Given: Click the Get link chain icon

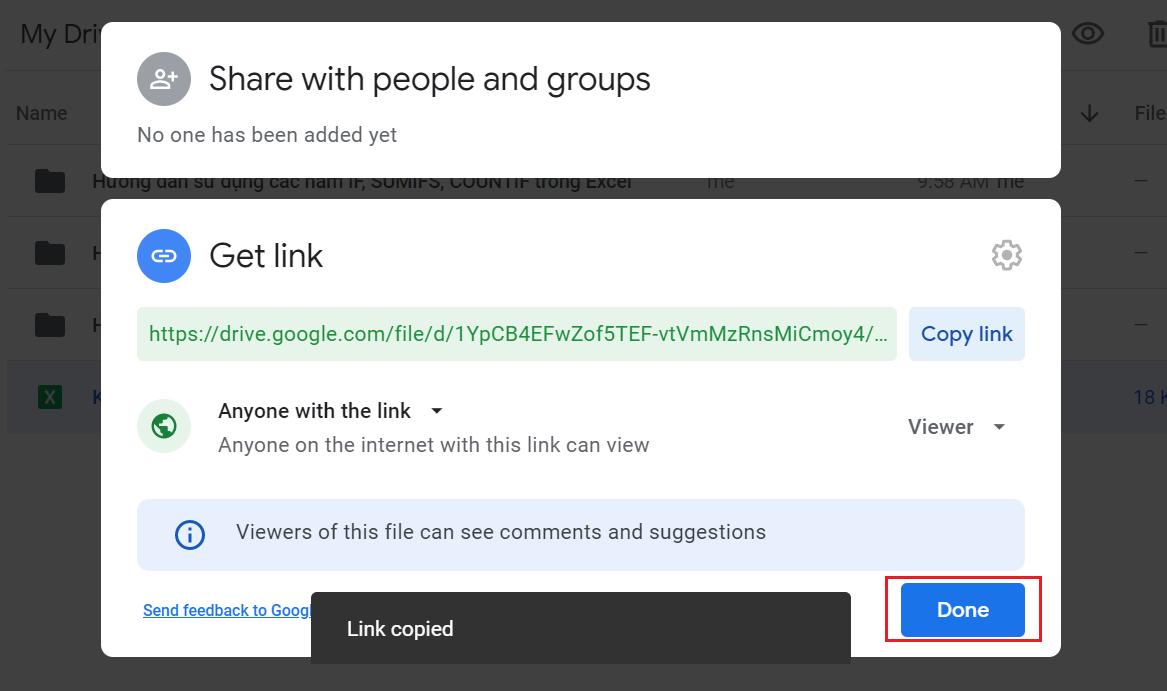Looking at the screenshot, I should [x=163, y=256].
